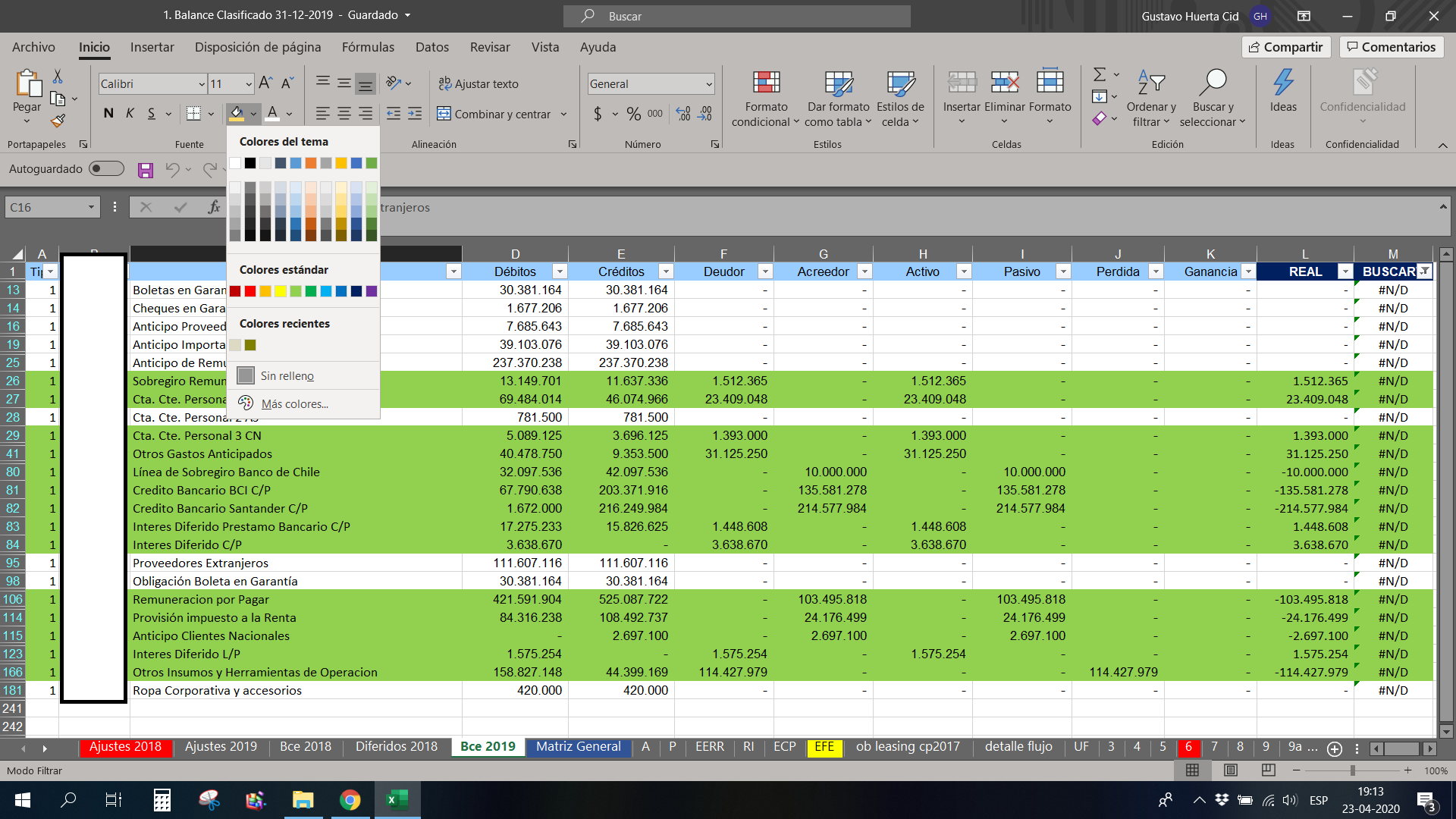Choose Más colores option in fill menu
Image resolution: width=1456 pixels, height=819 pixels.
(295, 403)
